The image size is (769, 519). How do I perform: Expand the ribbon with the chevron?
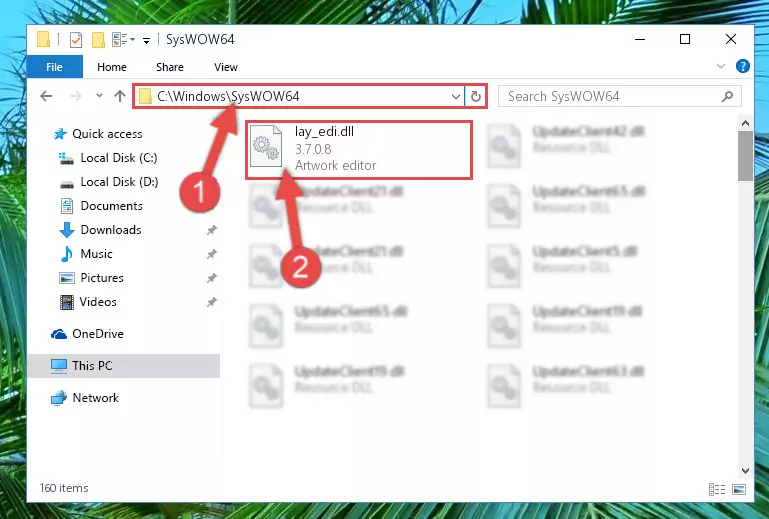[720, 66]
